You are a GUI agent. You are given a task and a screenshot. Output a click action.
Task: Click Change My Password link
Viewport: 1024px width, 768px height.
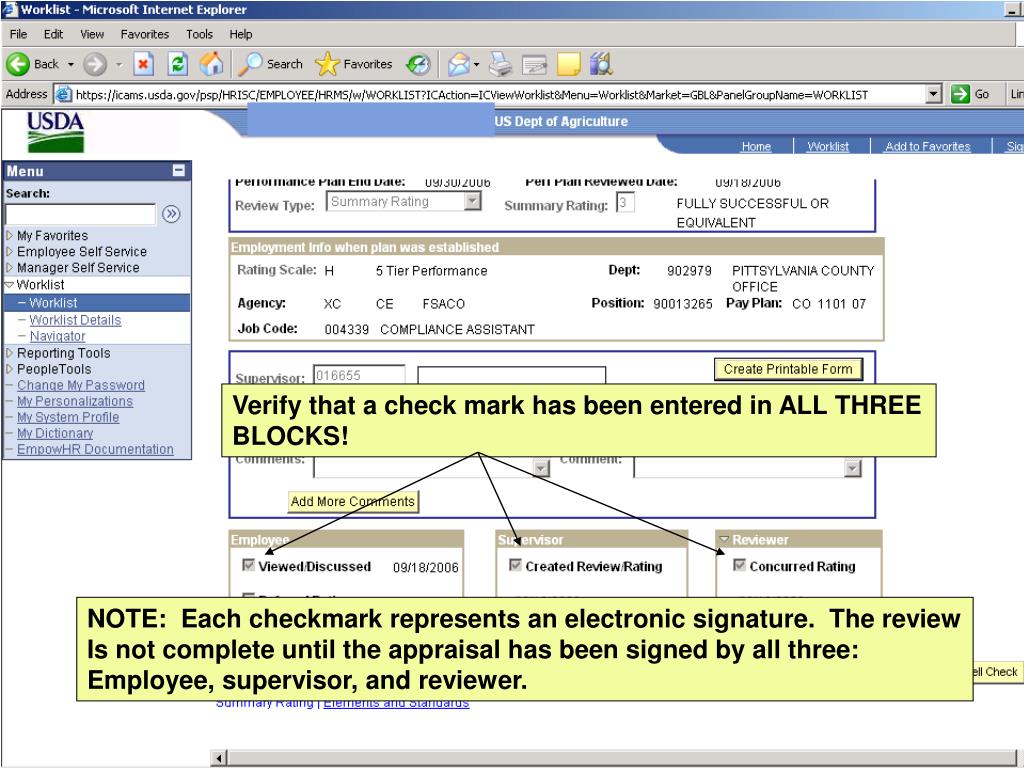click(81, 385)
